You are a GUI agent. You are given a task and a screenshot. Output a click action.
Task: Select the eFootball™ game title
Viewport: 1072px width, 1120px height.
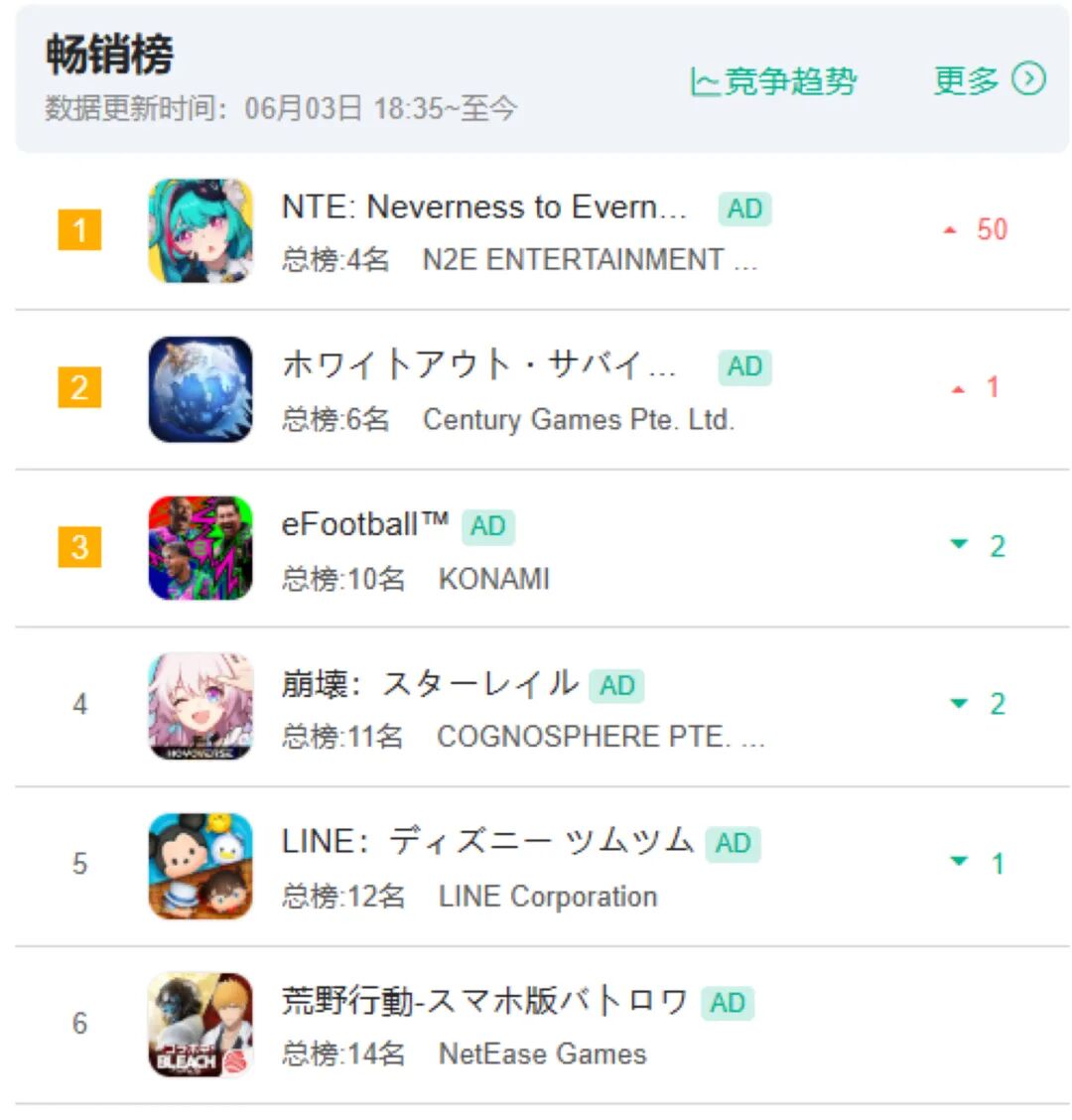tap(365, 525)
